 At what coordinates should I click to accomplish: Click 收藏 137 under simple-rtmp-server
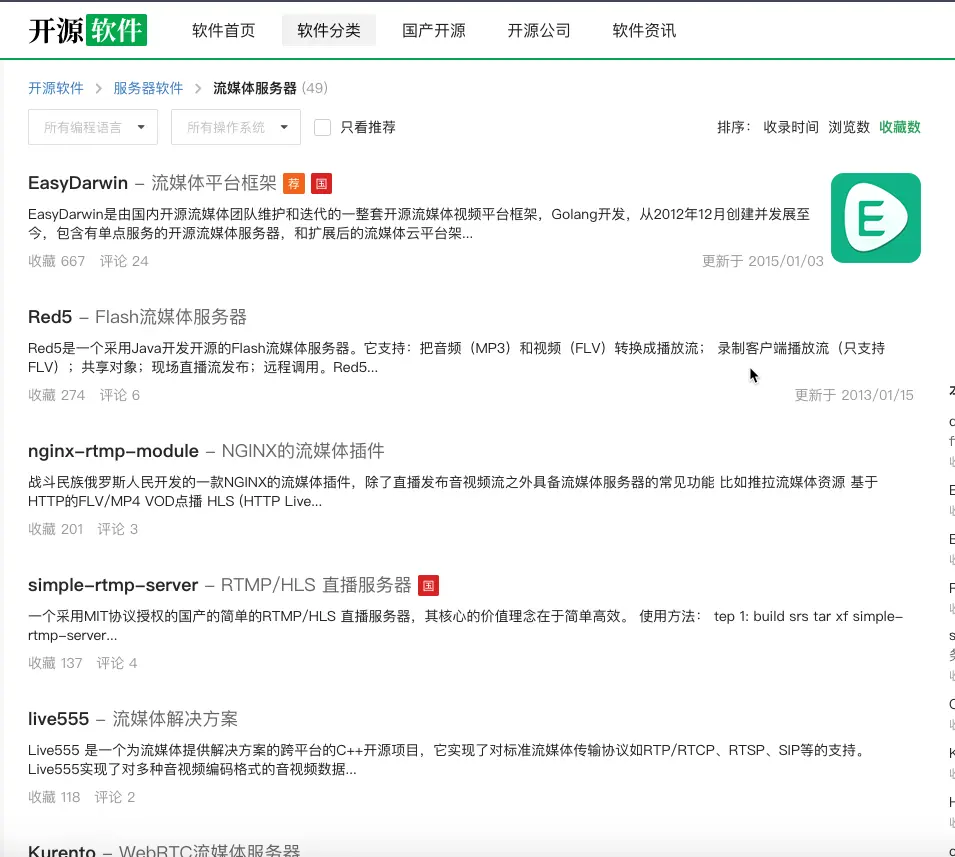click(55, 663)
